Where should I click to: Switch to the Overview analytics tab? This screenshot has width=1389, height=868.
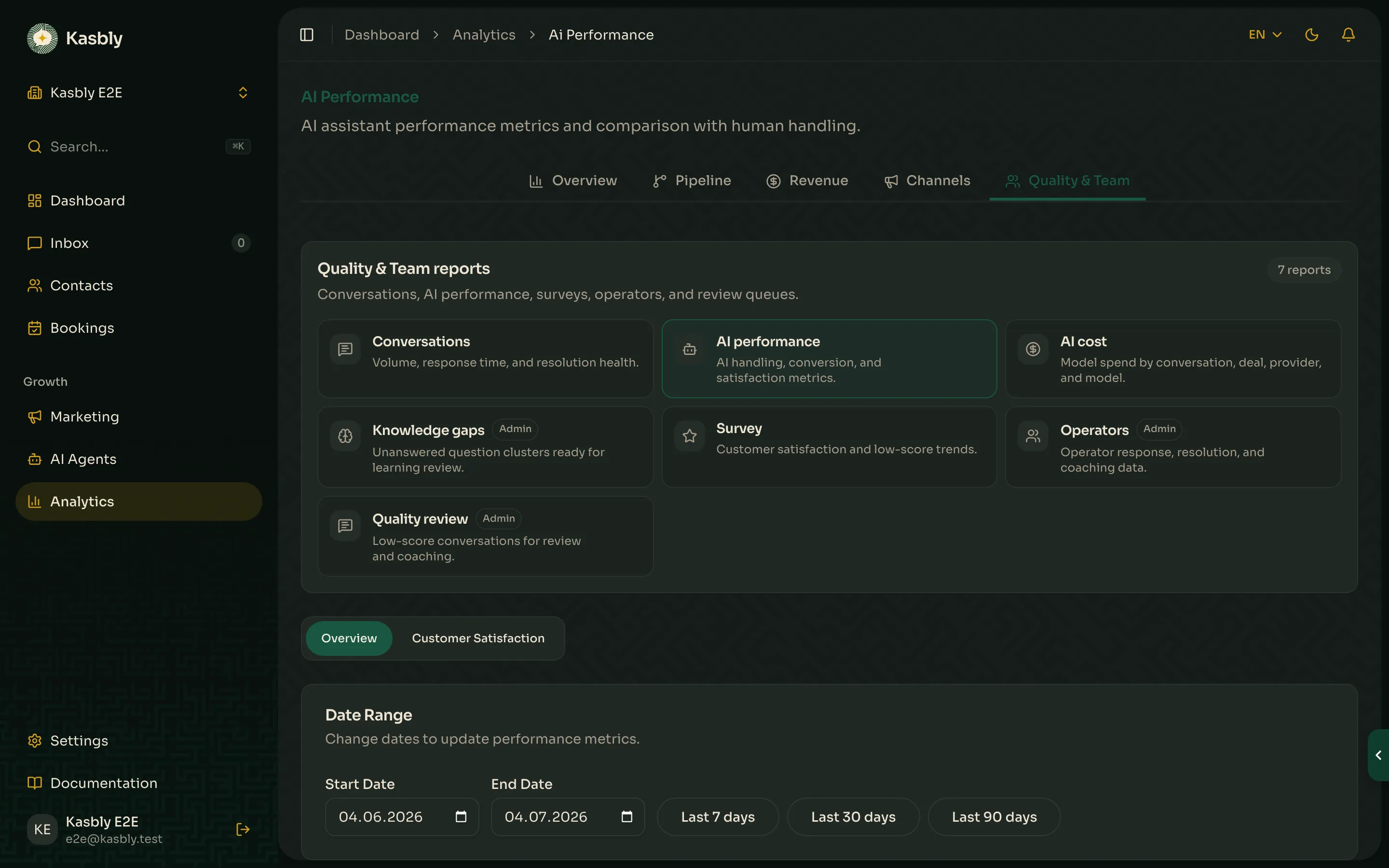pos(572,181)
